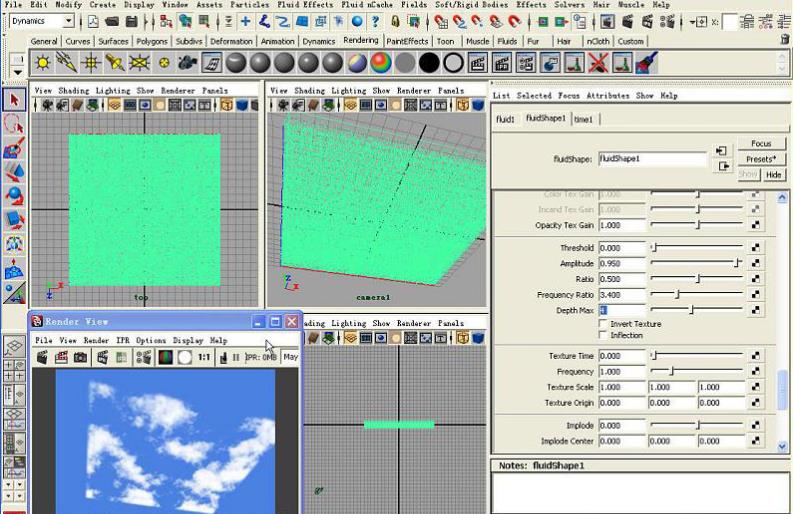Click the Depth Max value field
This screenshot has height=514, width=793.
pos(622,310)
